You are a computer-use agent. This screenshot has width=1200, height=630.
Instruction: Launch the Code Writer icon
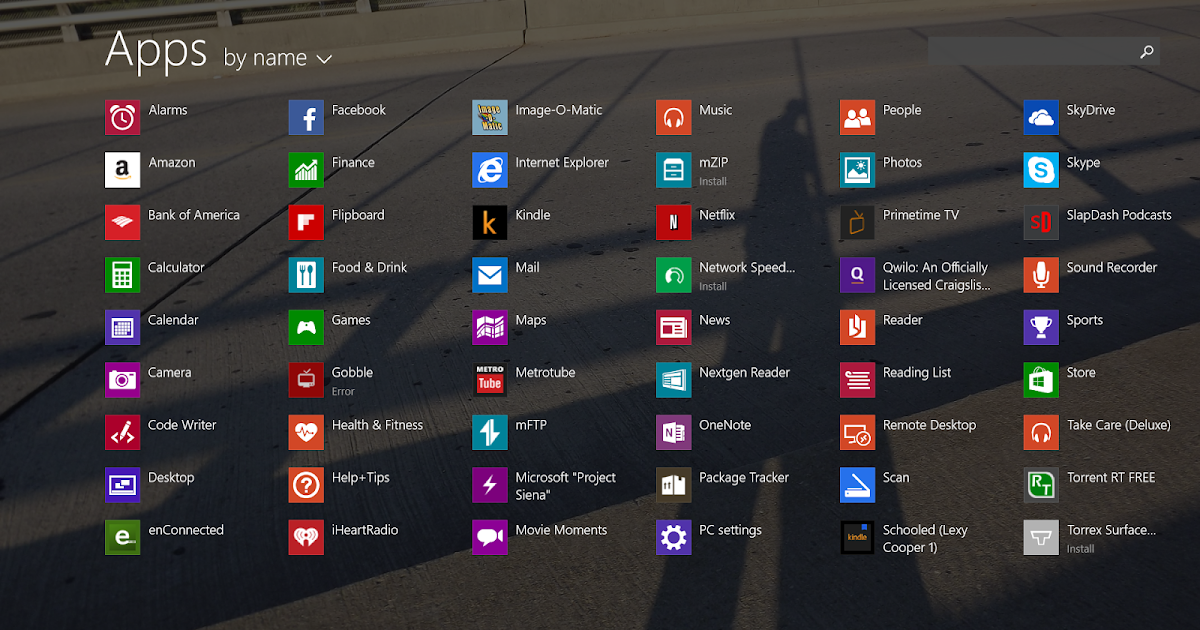[x=122, y=432]
